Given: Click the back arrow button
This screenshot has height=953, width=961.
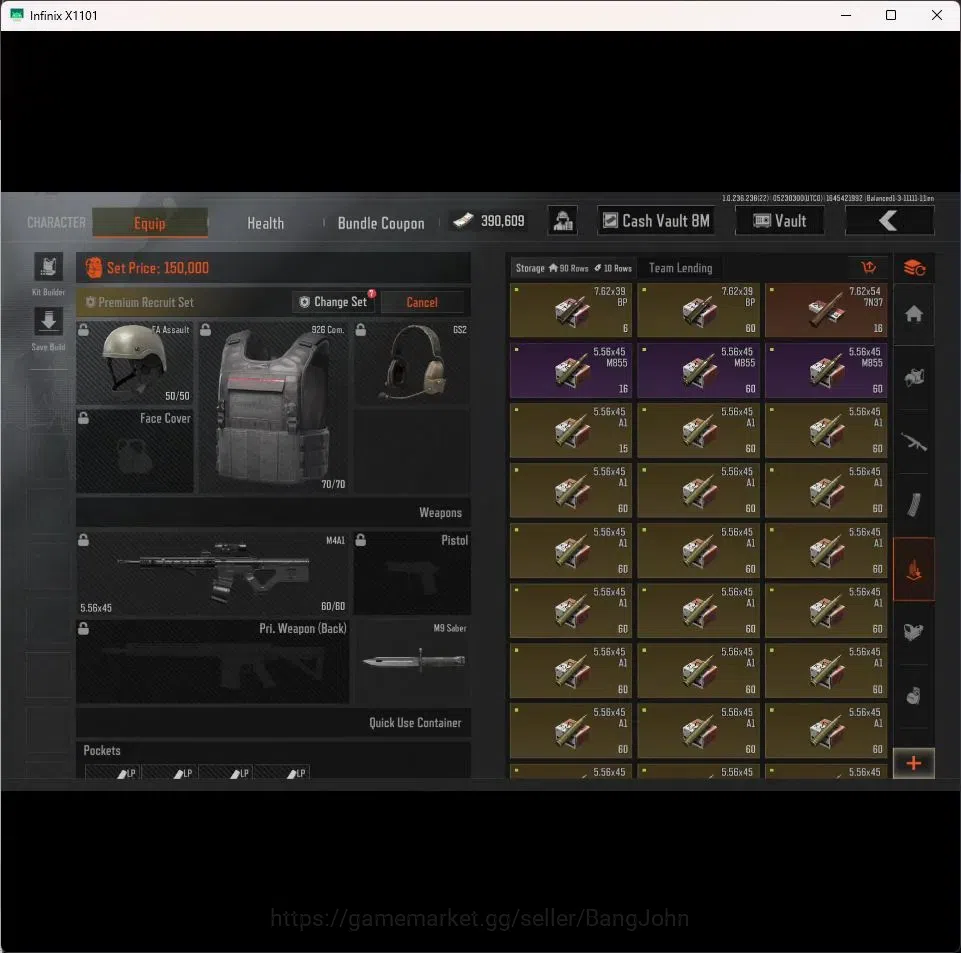Looking at the screenshot, I should (889, 221).
